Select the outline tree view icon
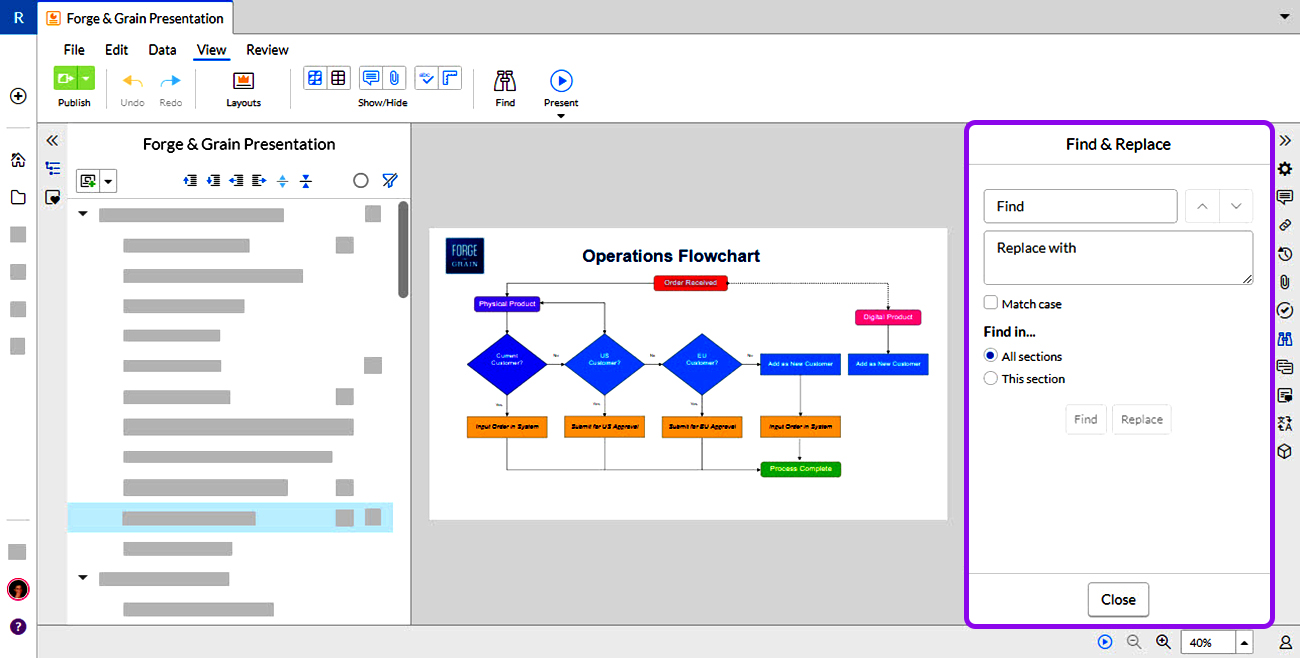Screen dimensions: 1300x658 coord(53,169)
